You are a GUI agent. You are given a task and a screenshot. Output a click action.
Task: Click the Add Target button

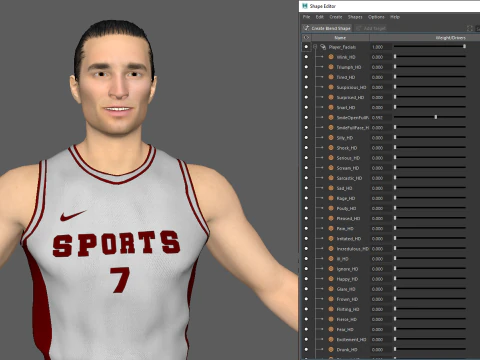[371, 28]
